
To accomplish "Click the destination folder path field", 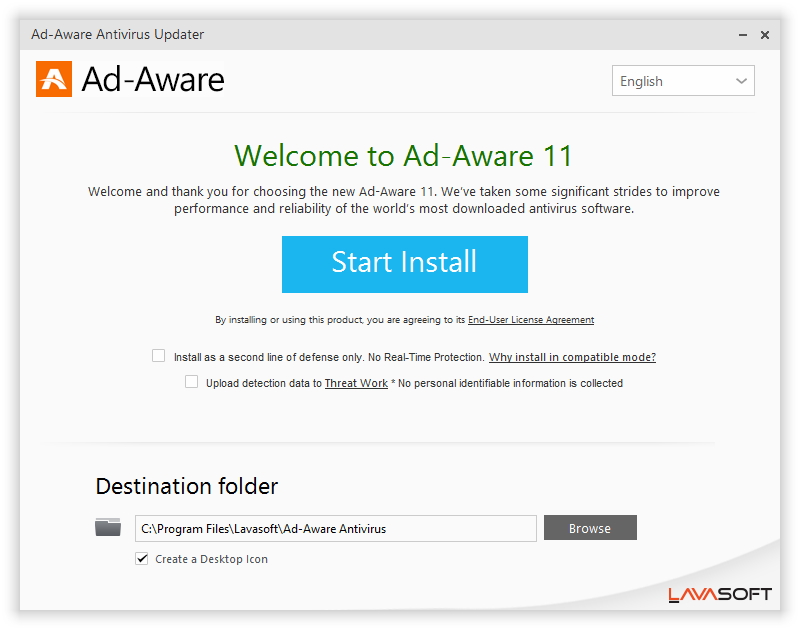I will pyautogui.click(x=336, y=528).
